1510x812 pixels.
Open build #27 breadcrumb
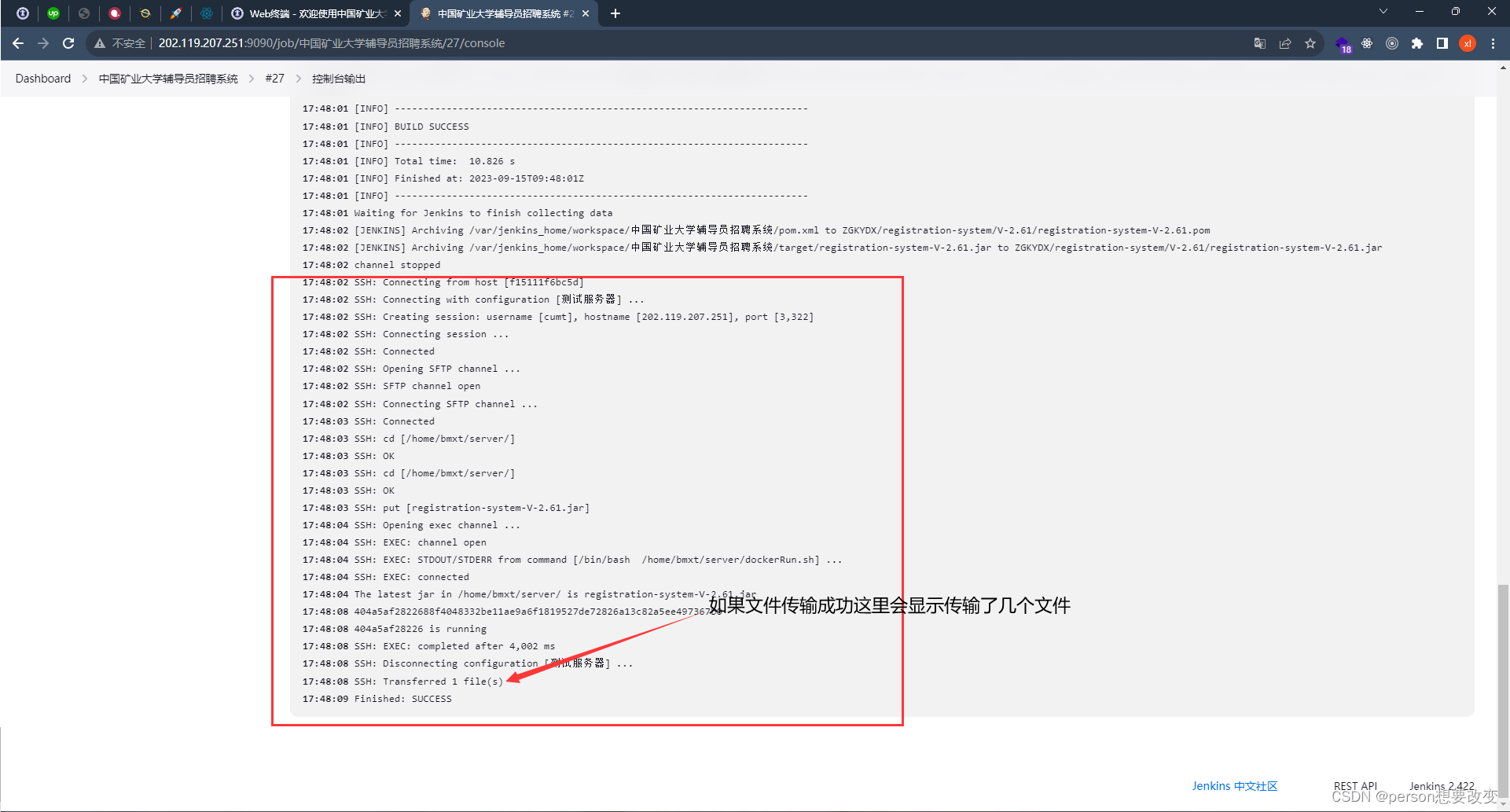(274, 79)
